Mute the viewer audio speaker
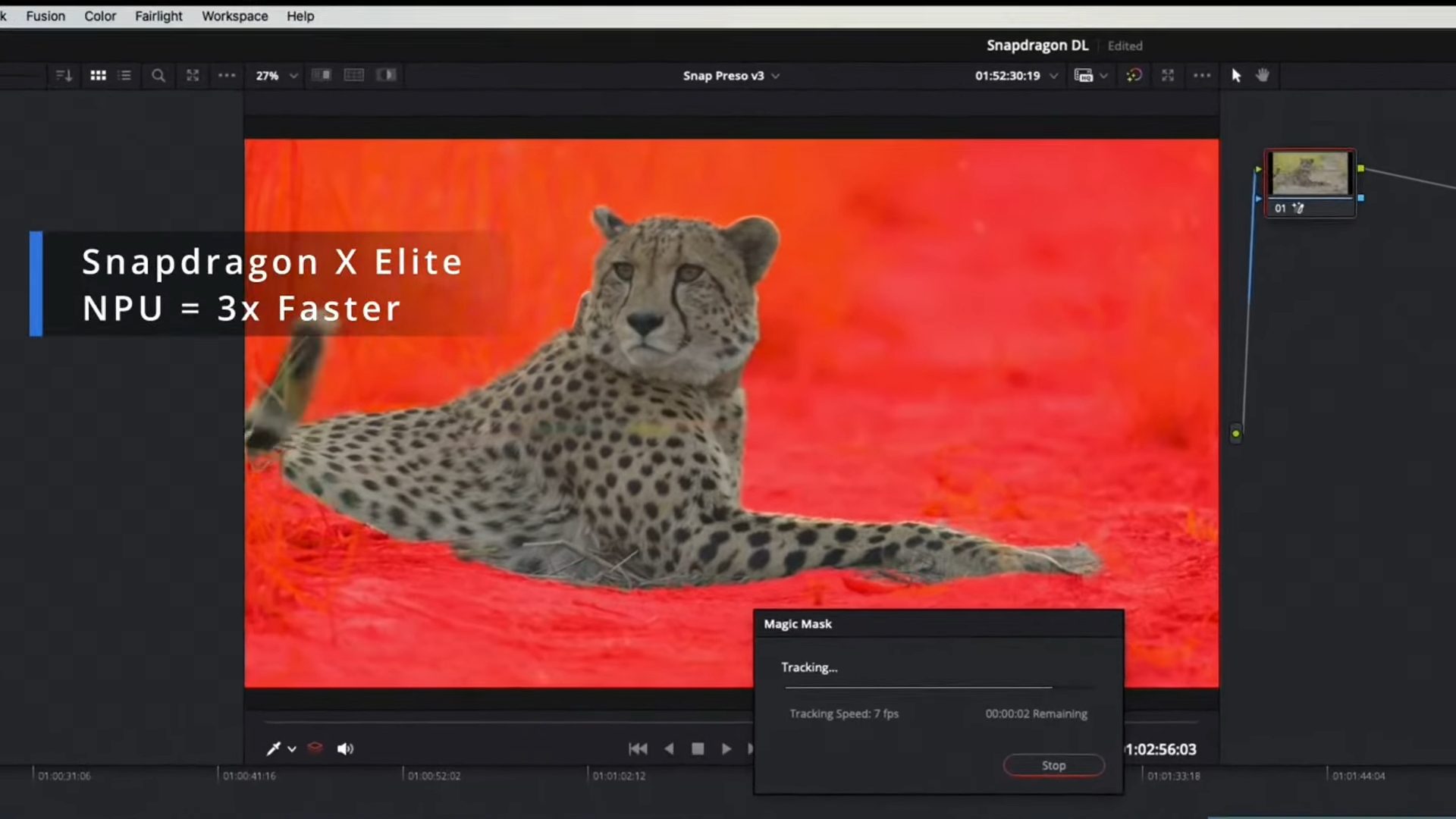 [x=345, y=748]
